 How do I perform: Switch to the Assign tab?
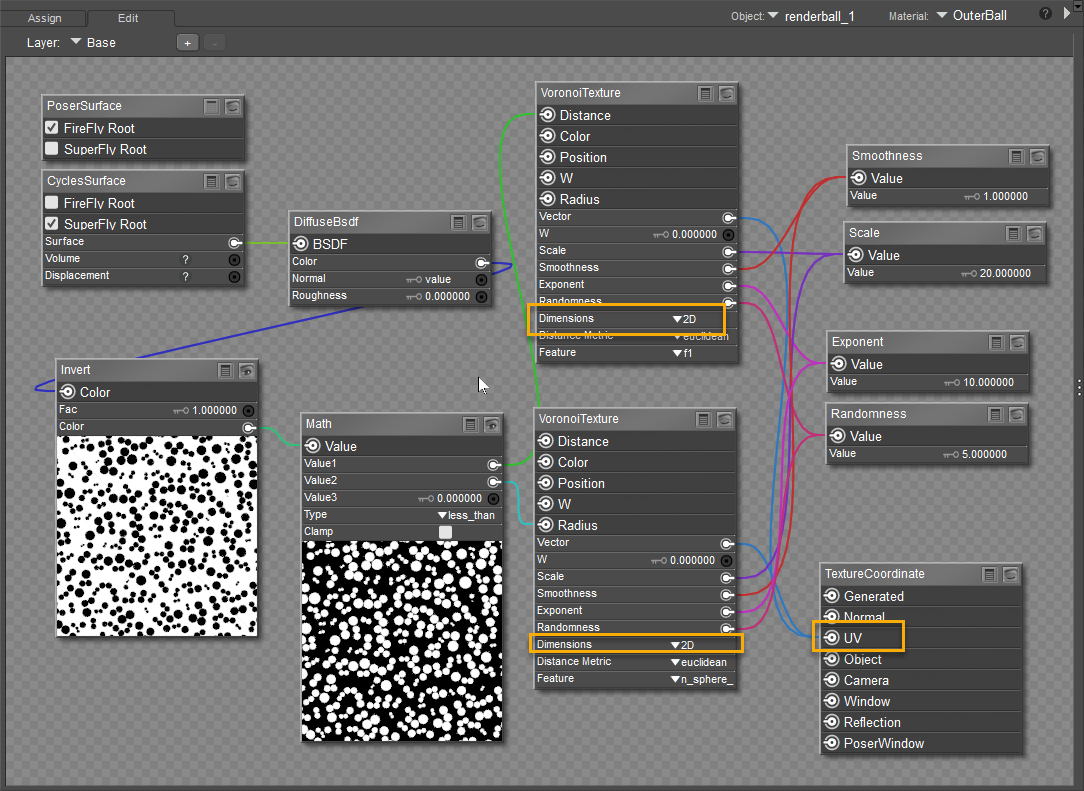click(44, 18)
